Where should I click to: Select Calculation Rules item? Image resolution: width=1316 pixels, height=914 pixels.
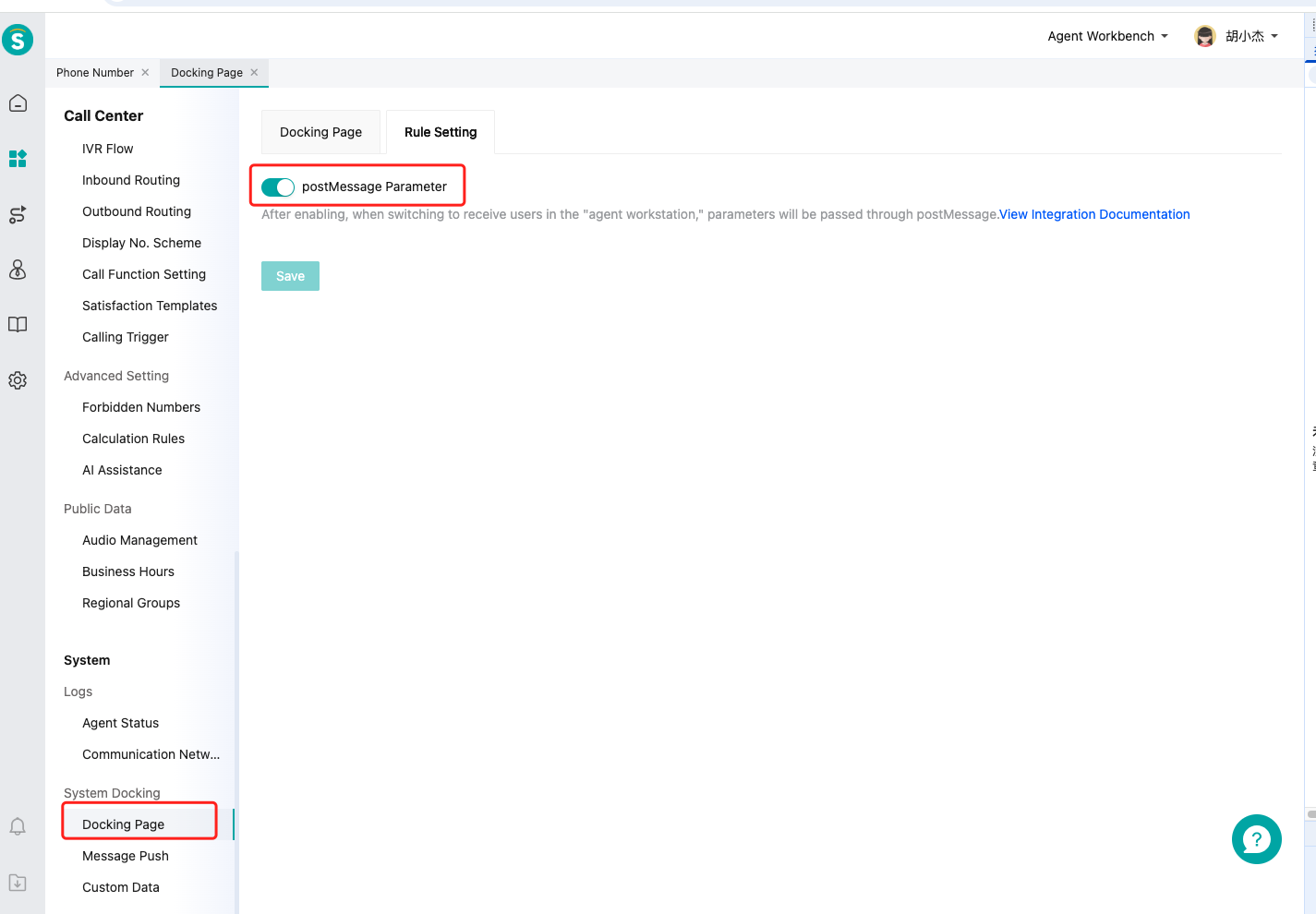(134, 439)
